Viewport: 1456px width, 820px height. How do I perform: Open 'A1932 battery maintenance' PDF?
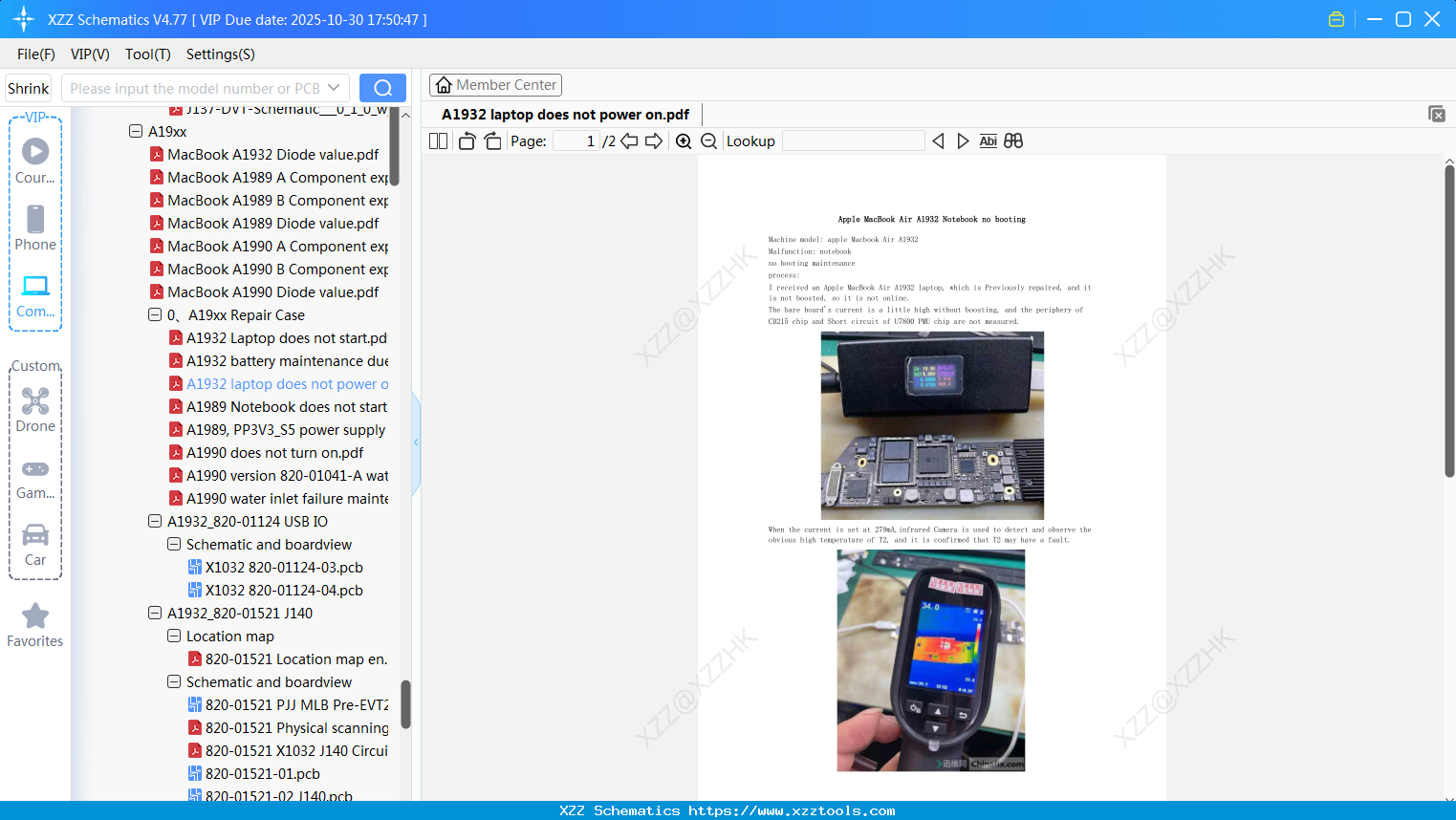pyautogui.click(x=278, y=360)
